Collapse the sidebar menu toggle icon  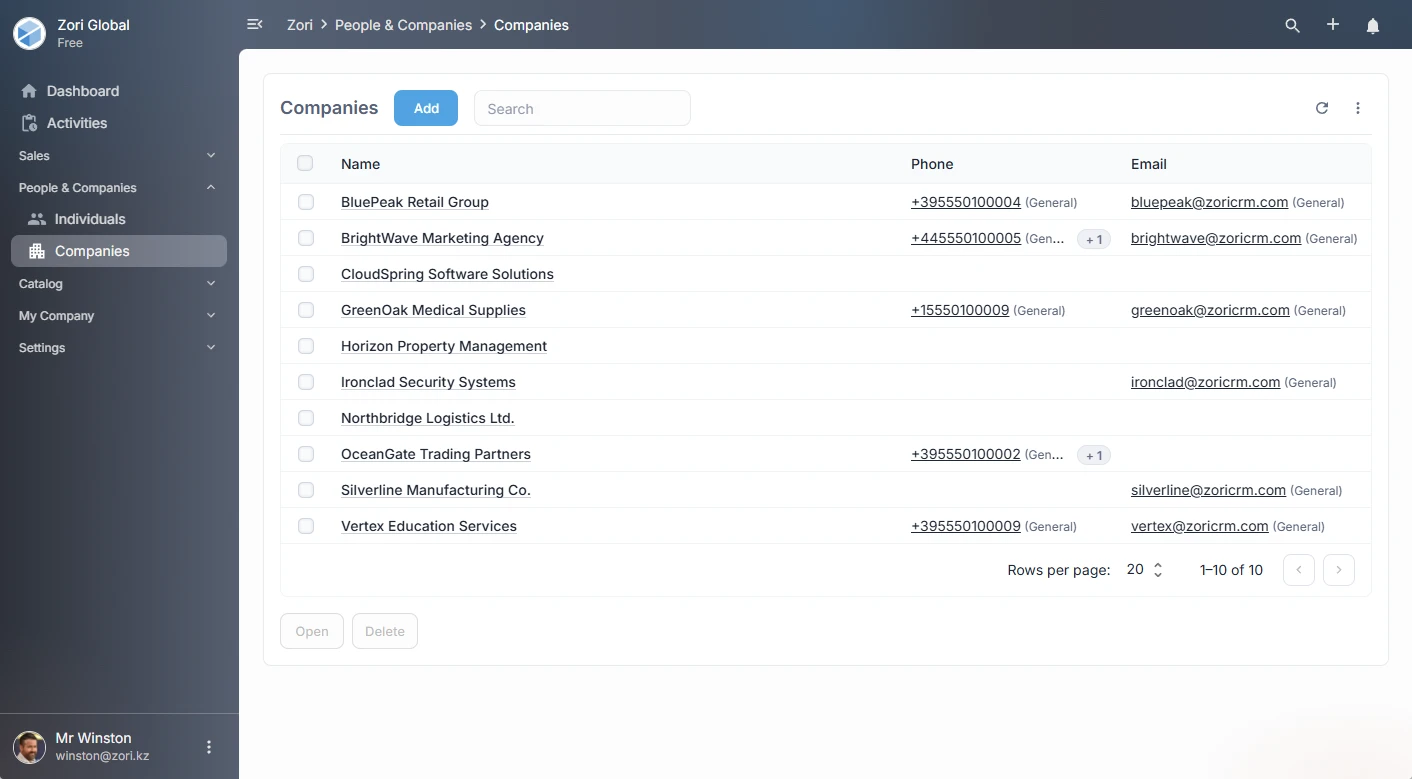tap(255, 24)
